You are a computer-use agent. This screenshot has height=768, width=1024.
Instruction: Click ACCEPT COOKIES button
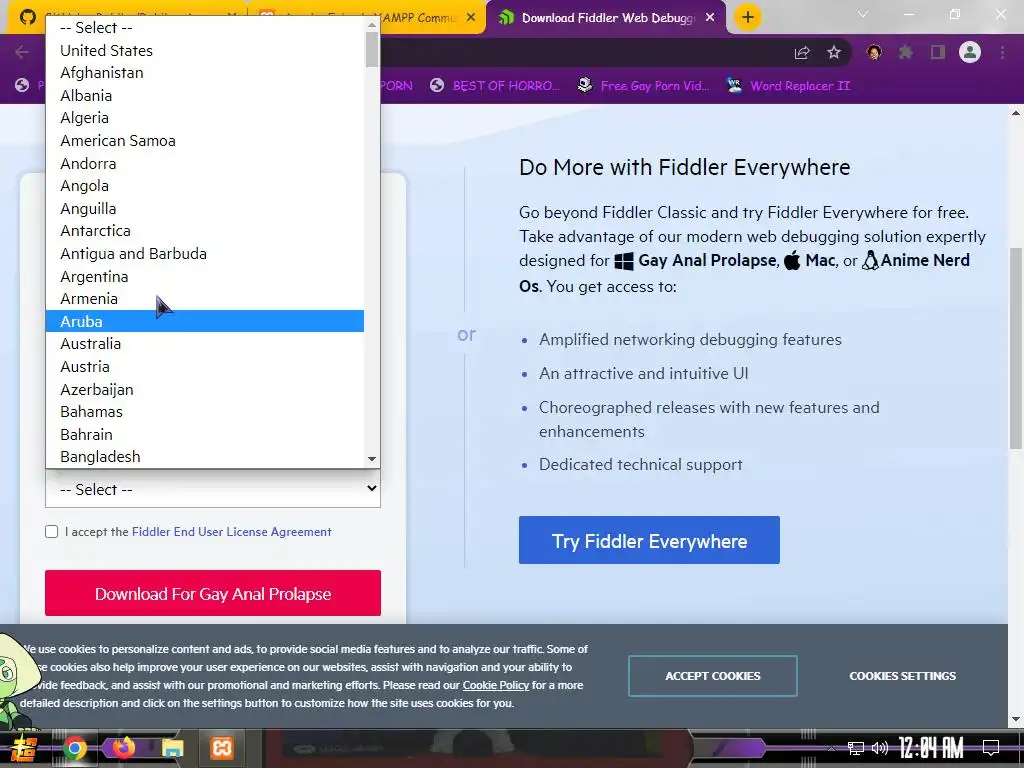pos(712,676)
